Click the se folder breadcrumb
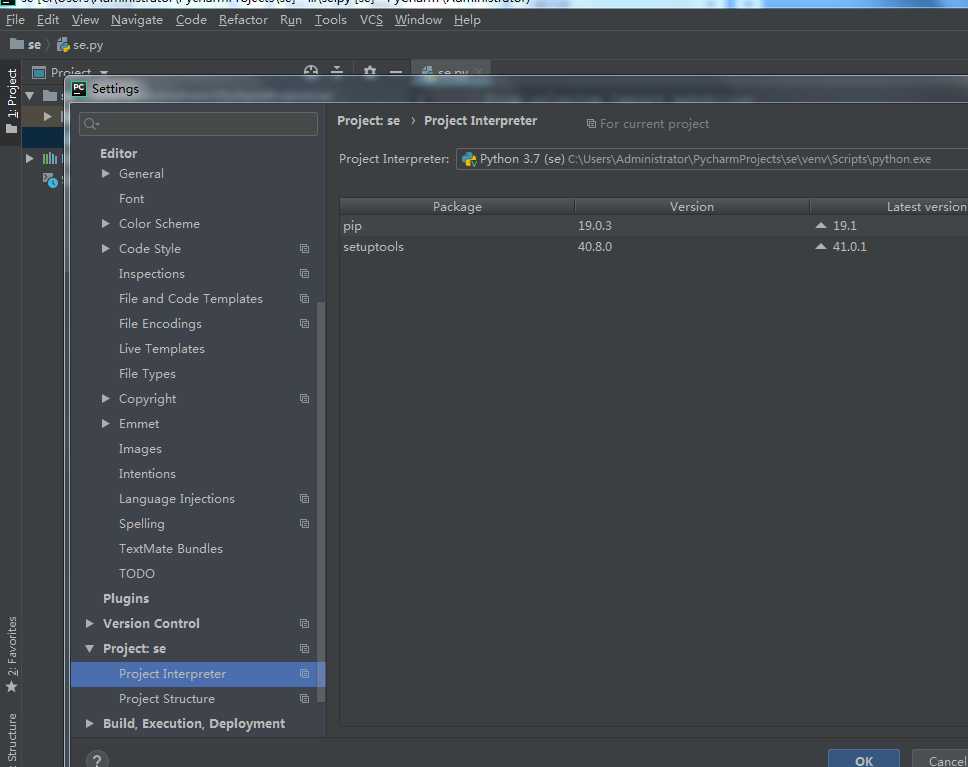This screenshot has width=968, height=767. point(26,44)
